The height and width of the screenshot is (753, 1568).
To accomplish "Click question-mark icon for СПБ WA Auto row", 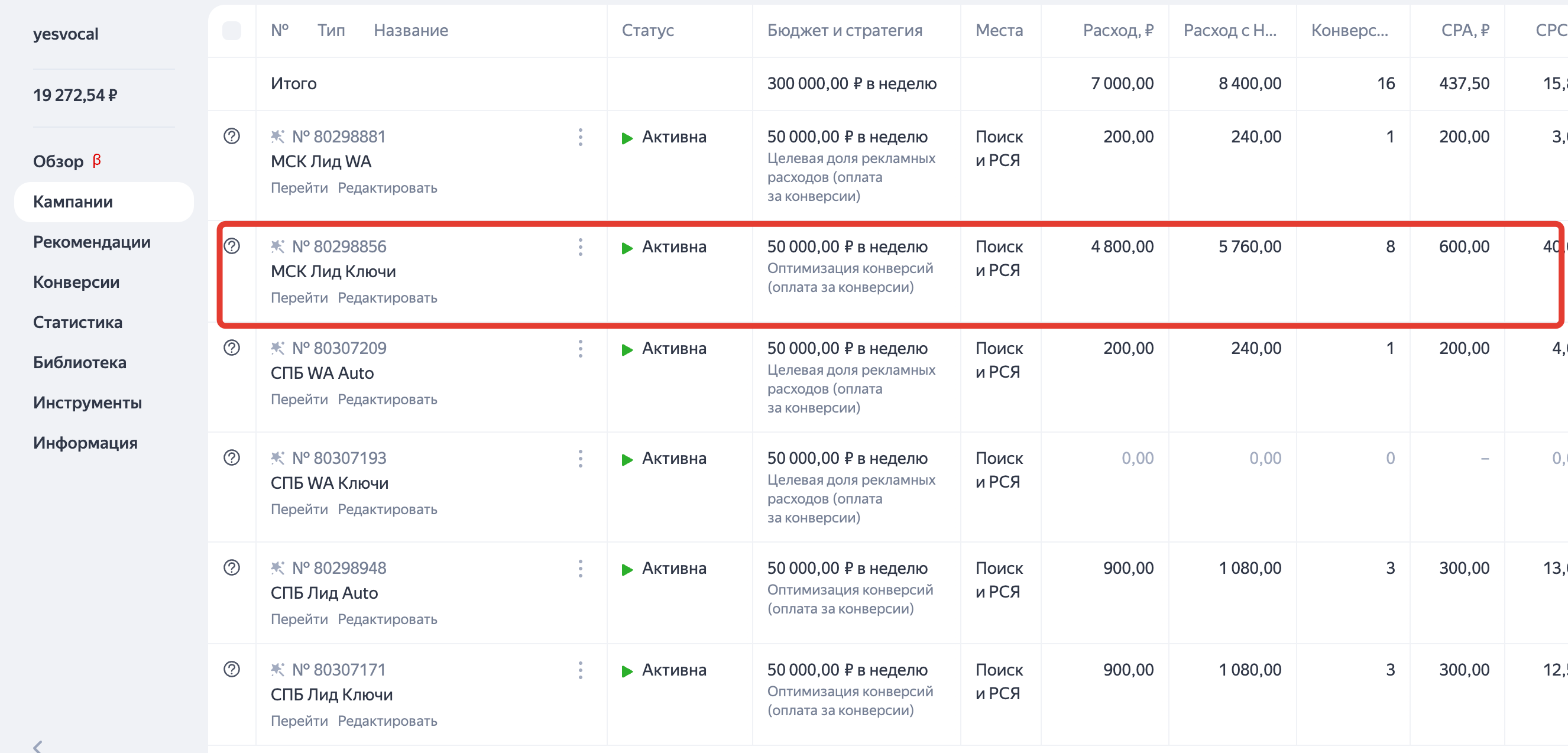I will tap(231, 348).
